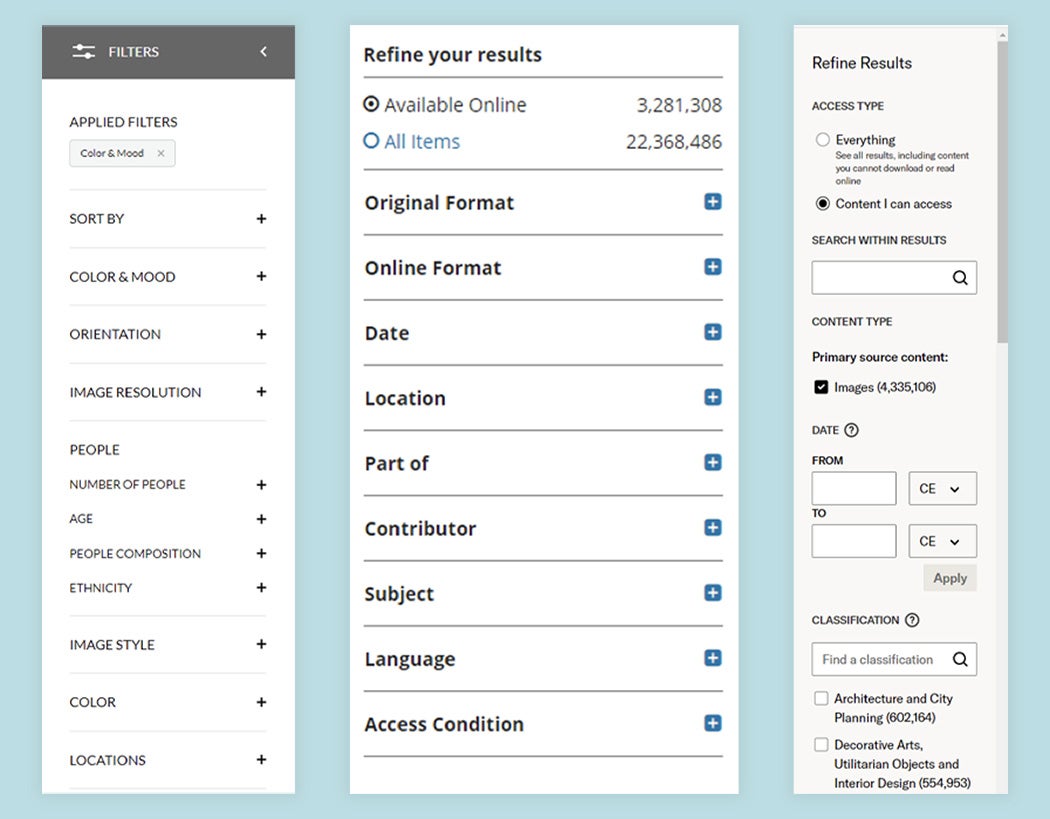Click the FROM date input field
Image resolution: width=1050 pixels, height=819 pixels.
pos(854,489)
